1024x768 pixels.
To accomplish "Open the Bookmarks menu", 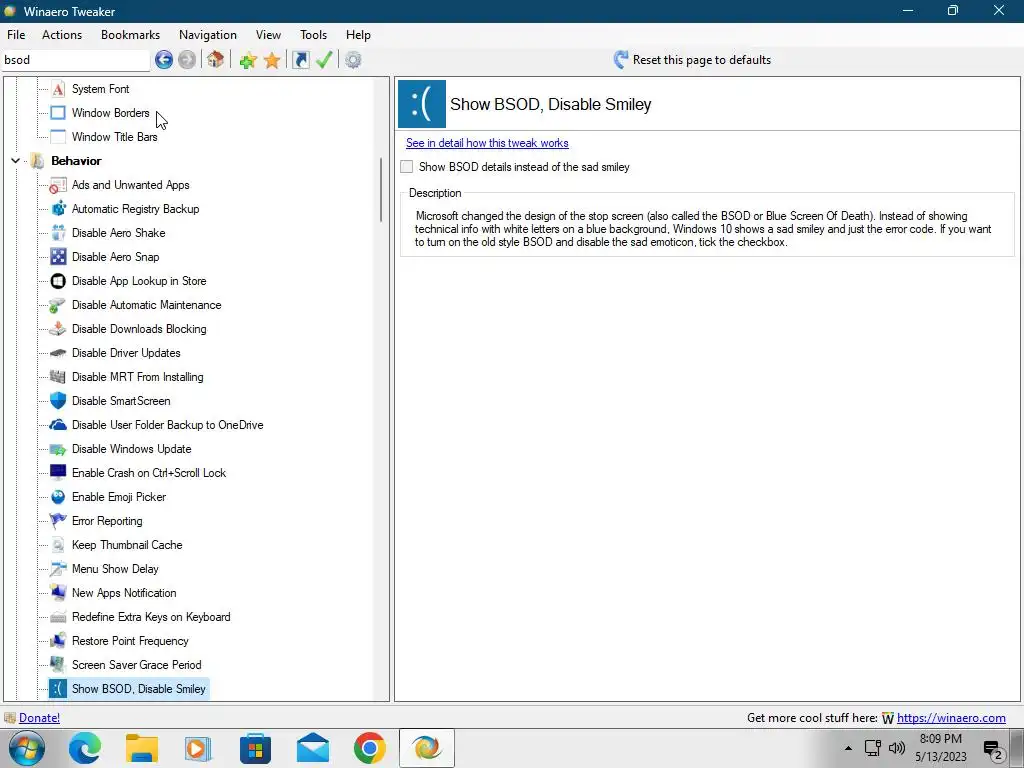I will (131, 35).
